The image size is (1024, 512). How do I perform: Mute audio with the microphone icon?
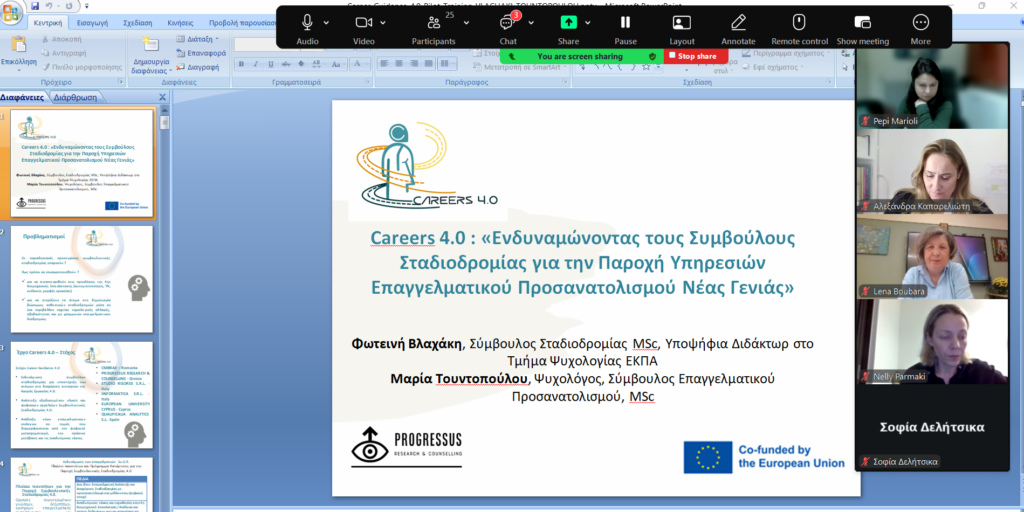(307, 22)
